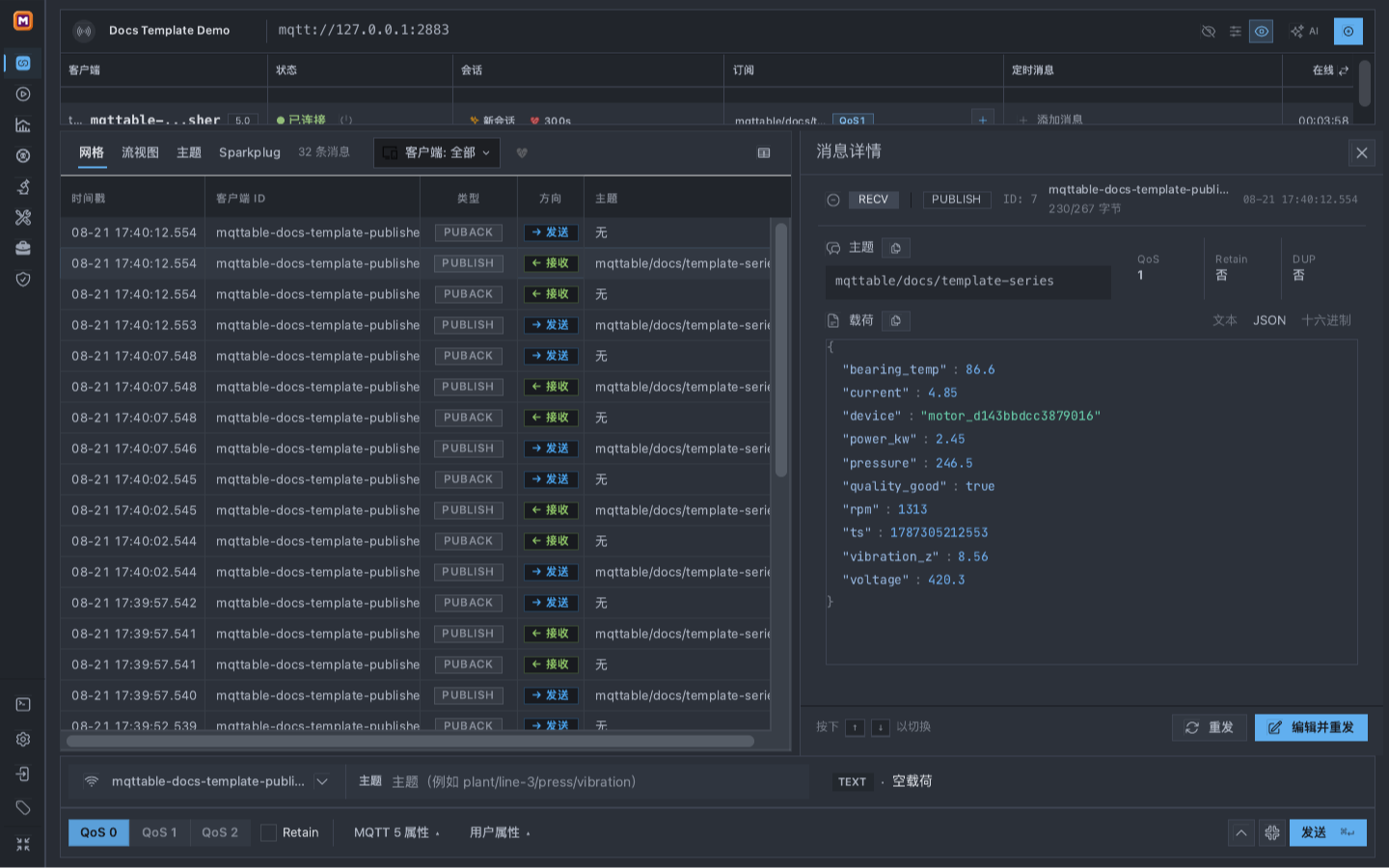Copy the payload with the copy icon
Image resolution: width=1389 pixels, height=868 pixels.
point(896,321)
